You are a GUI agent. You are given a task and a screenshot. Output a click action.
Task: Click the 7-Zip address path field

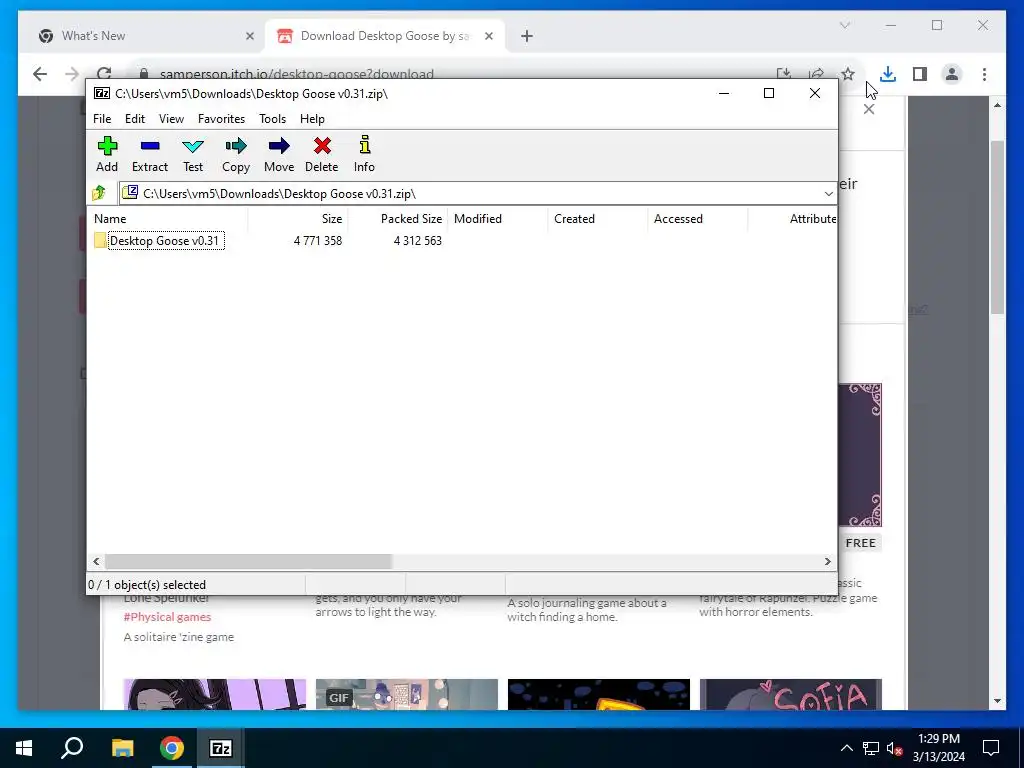[478, 193]
